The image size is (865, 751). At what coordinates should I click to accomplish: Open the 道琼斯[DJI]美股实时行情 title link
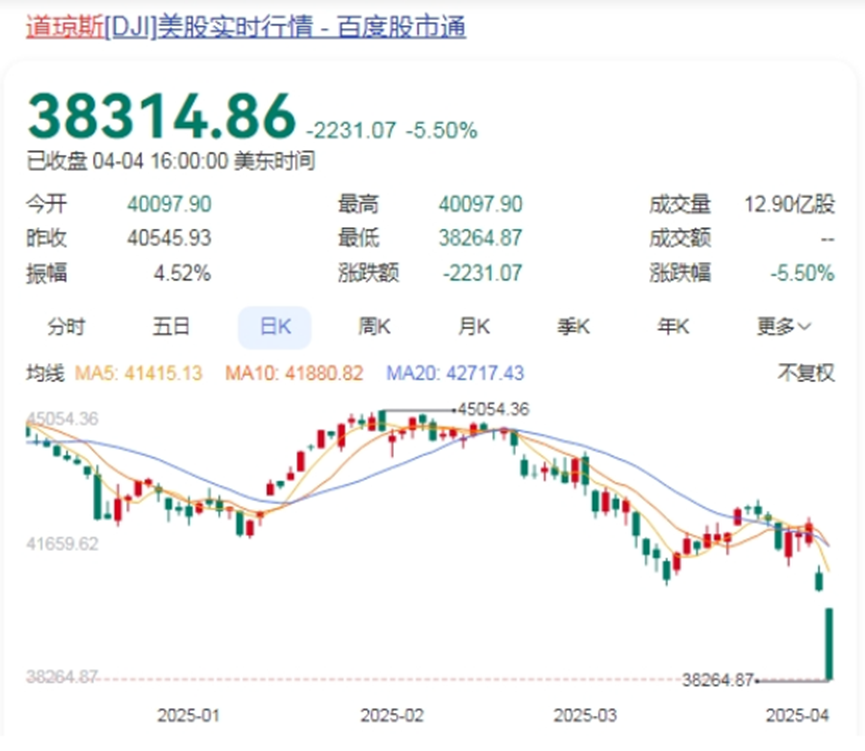click(x=246, y=26)
